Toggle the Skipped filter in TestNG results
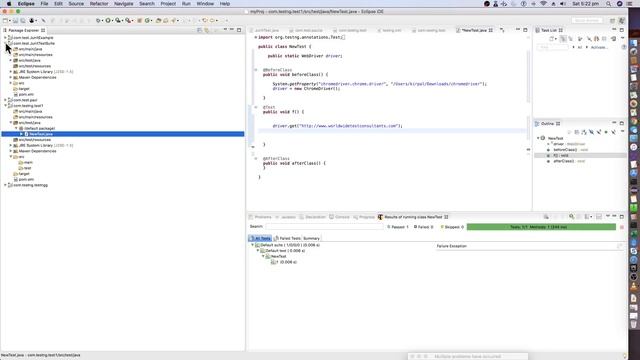 pos(452,227)
